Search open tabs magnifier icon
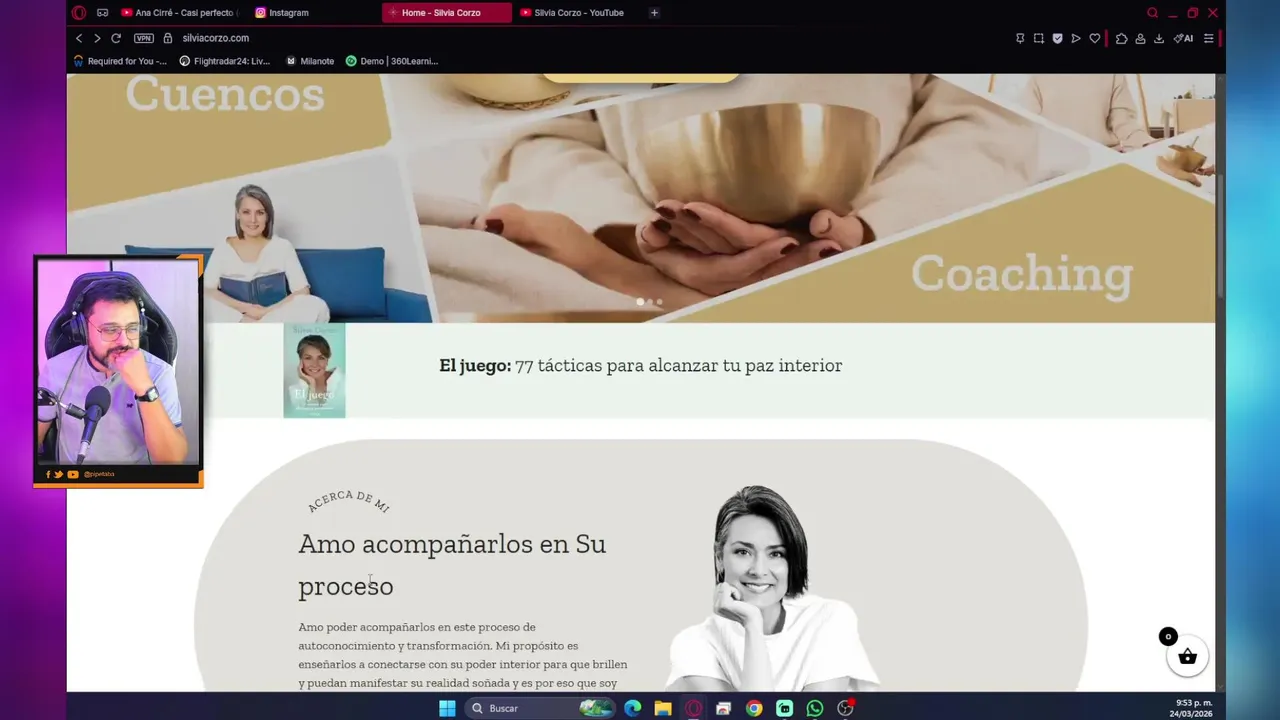The image size is (1280, 720). click(x=1152, y=13)
